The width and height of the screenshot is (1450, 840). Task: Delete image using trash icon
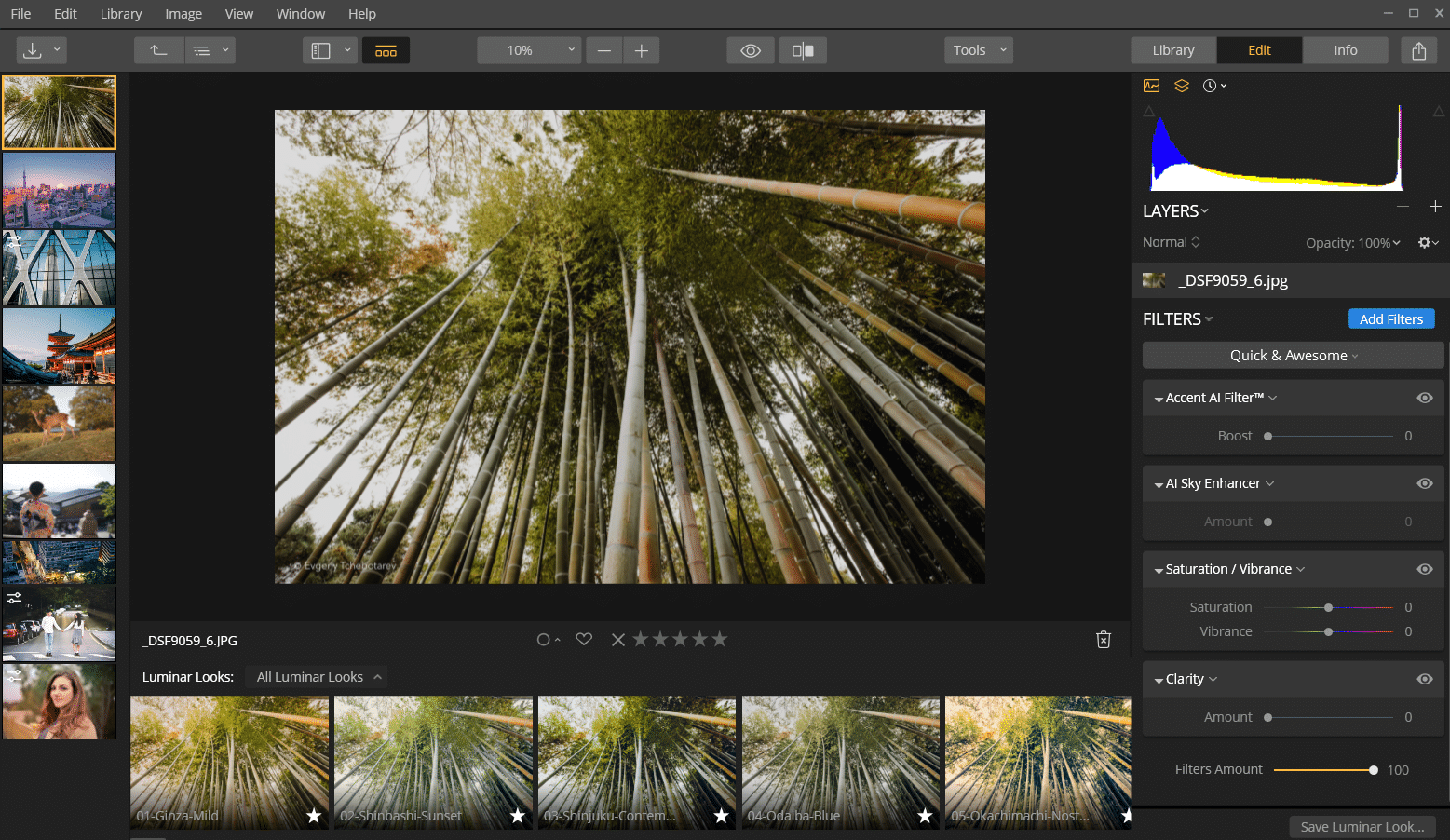pyautogui.click(x=1104, y=640)
